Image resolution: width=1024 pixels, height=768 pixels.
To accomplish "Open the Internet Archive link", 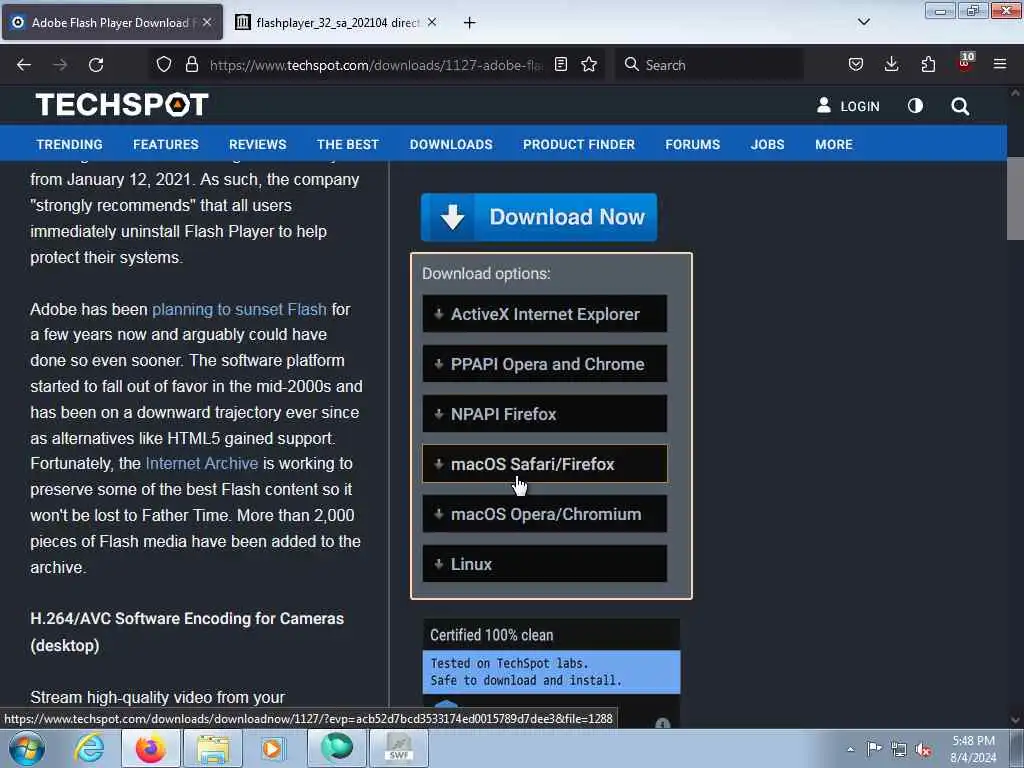I will [202, 463].
